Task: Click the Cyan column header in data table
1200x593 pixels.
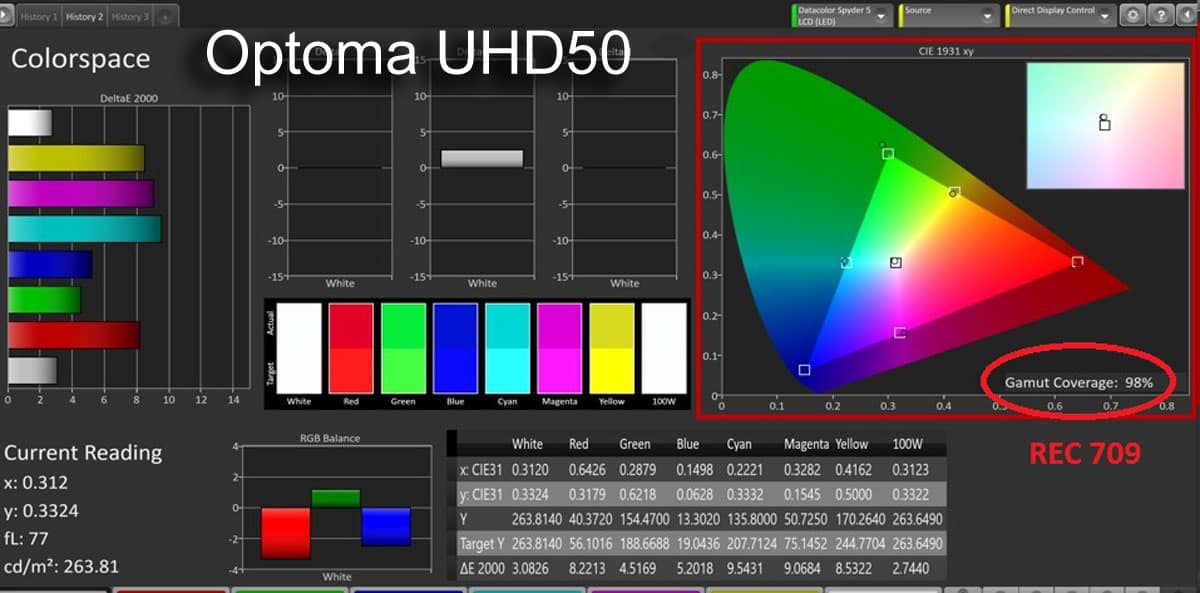Action: coord(739,444)
